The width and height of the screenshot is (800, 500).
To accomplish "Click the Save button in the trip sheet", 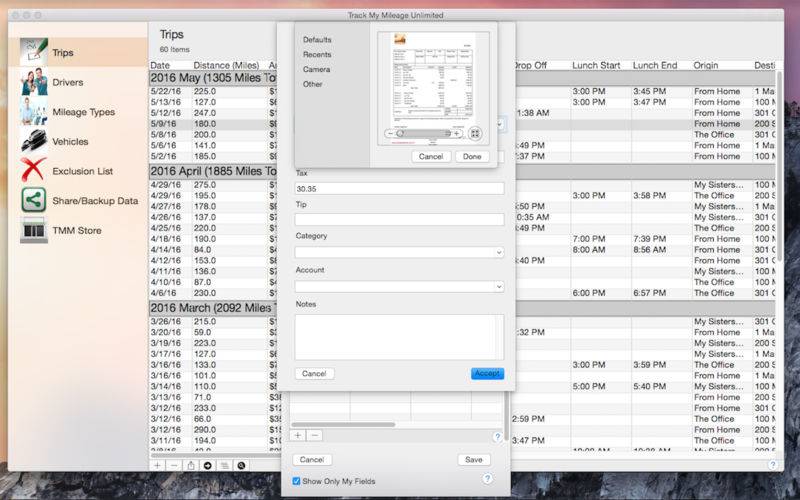I will (x=473, y=460).
